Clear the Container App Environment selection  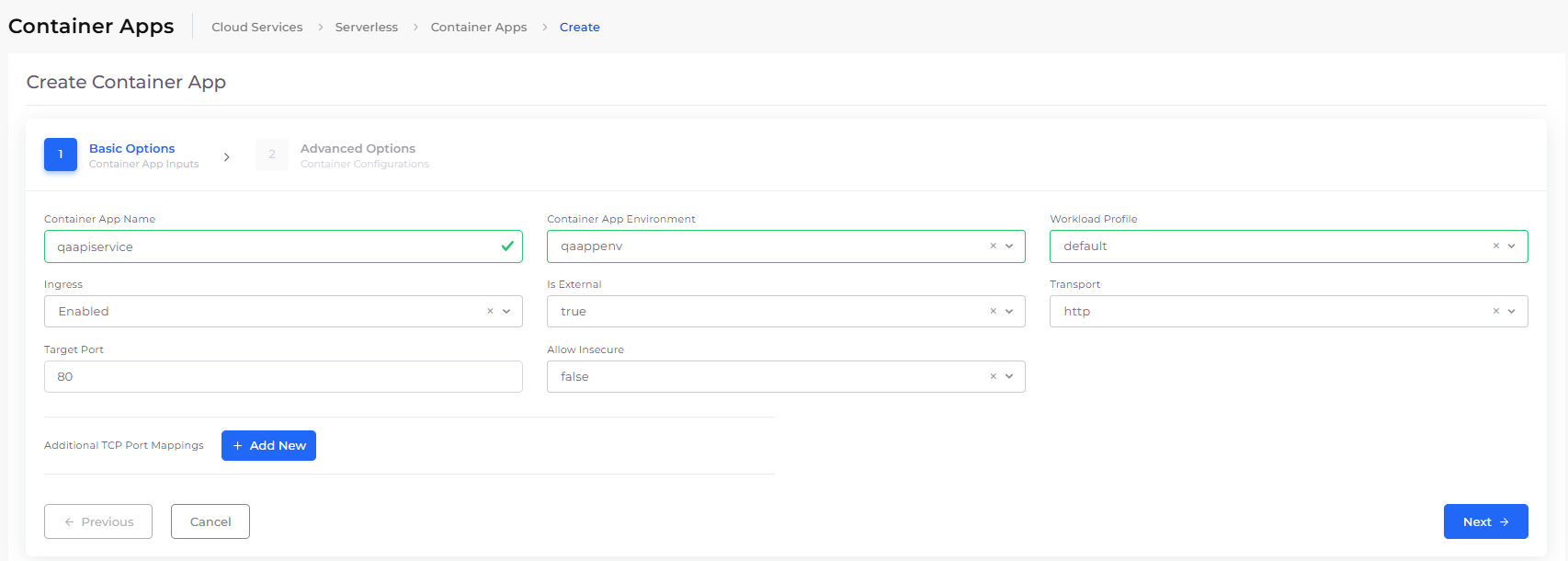tap(993, 246)
